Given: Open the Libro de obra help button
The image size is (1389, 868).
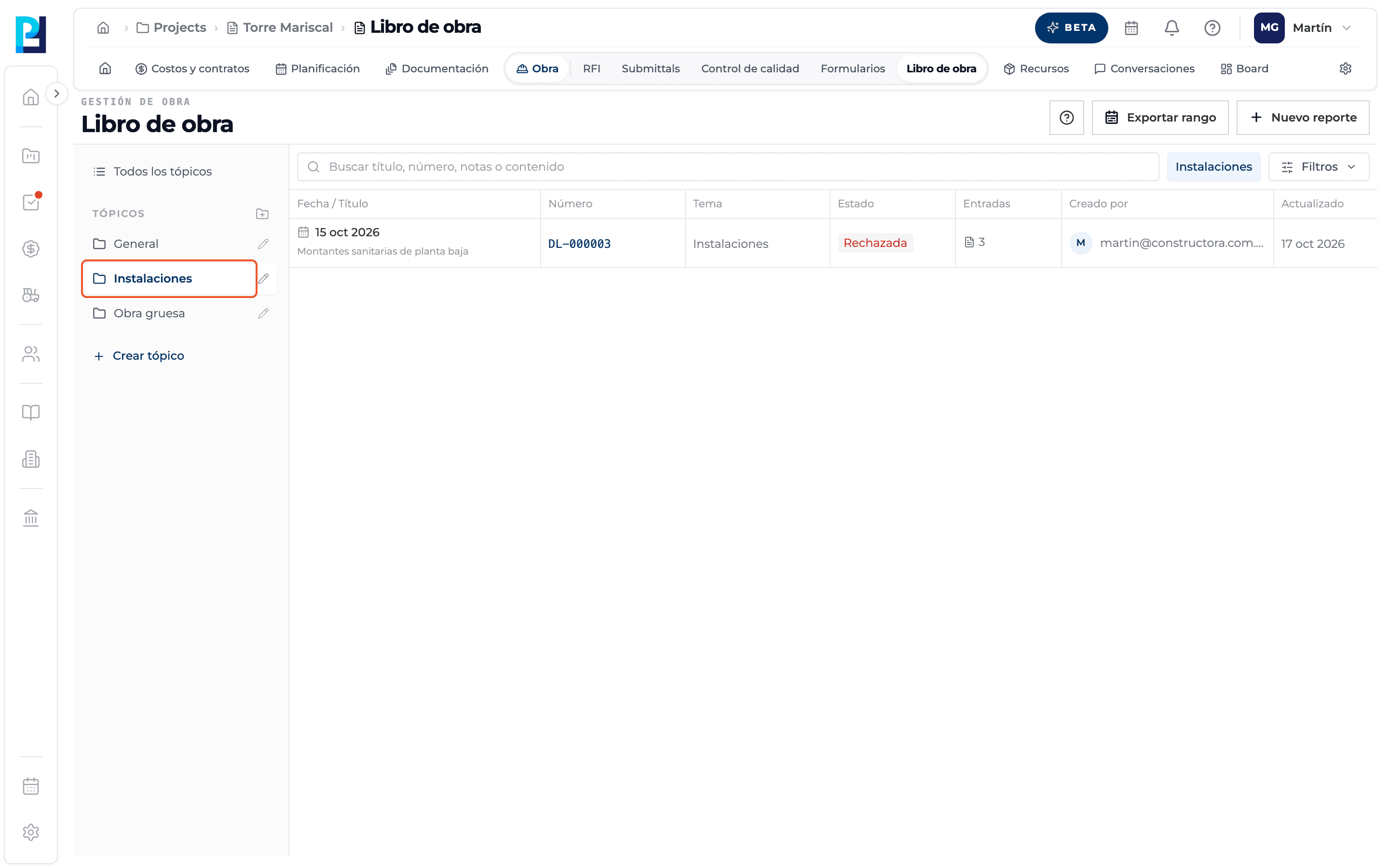Looking at the screenshot, I should [1066, 118].
